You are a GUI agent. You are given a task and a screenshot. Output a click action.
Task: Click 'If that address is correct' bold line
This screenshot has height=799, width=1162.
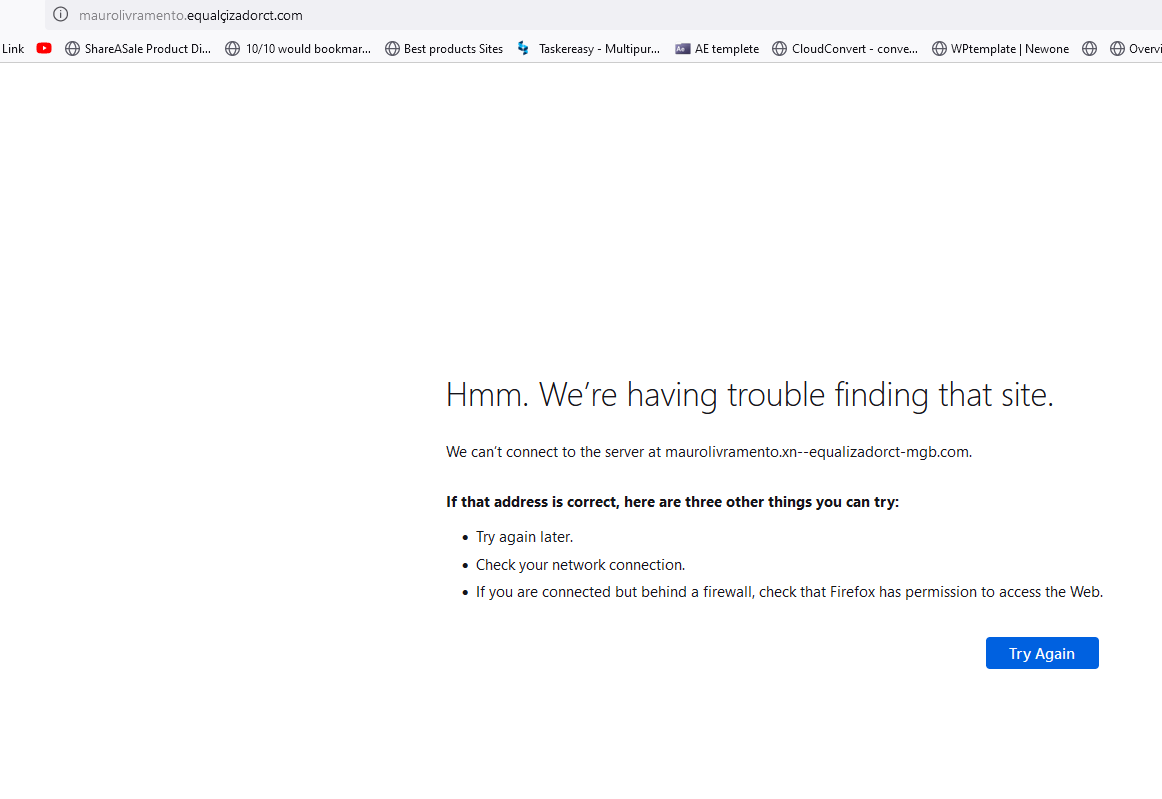click(x=672, y=502)
